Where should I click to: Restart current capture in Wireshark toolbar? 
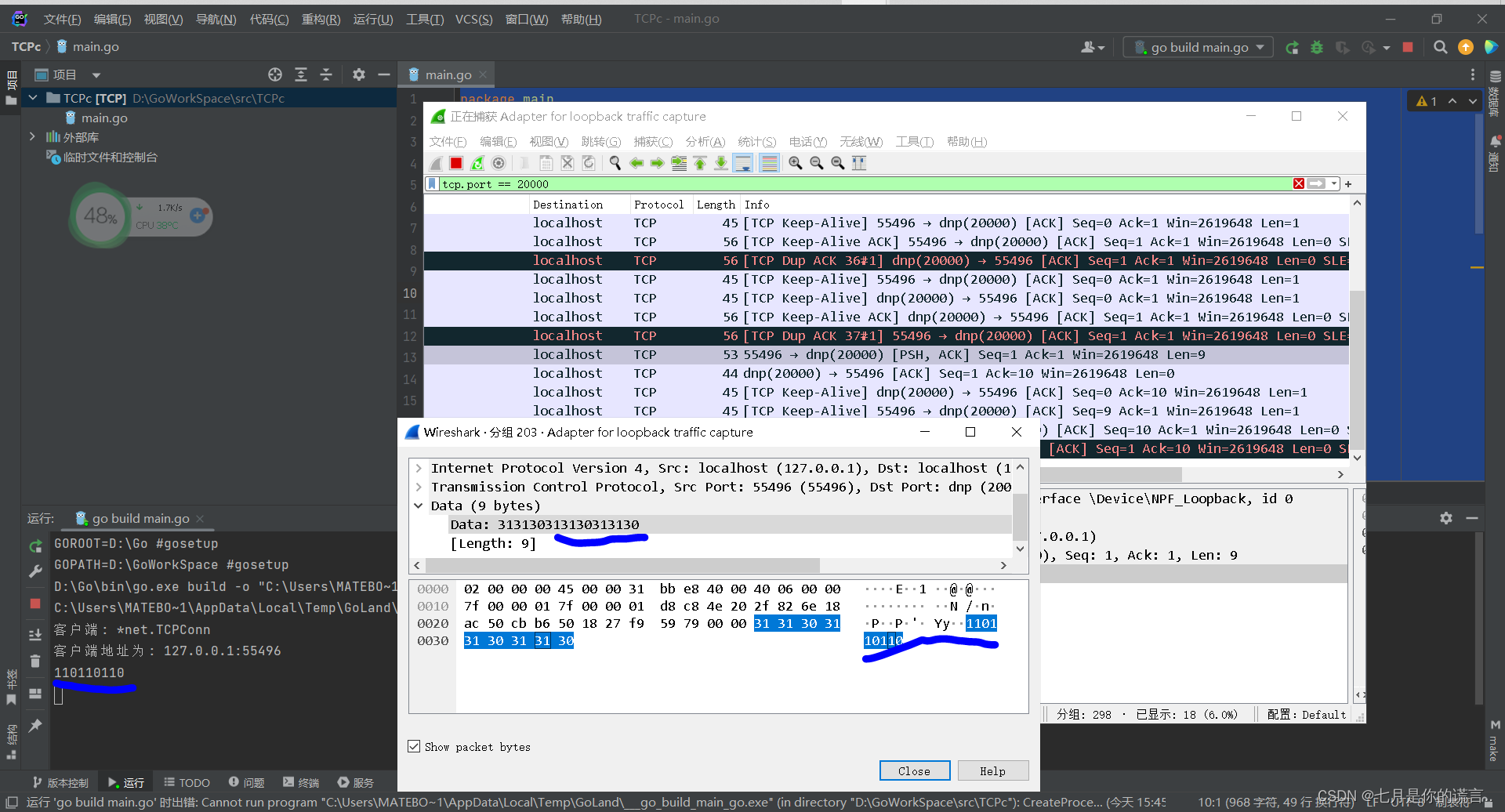(x=477, y=163)
